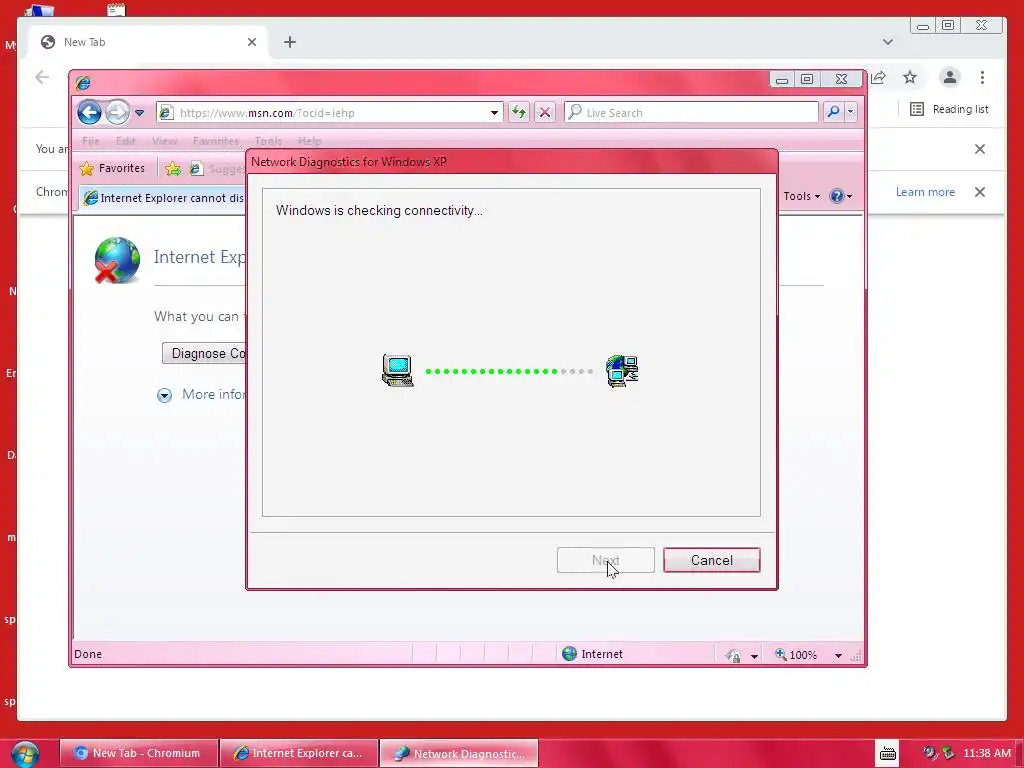Click the network globe computers icon in diagnostics
Image resolution: width=1024 pixels, height=768 pixels.
point(622,370)
